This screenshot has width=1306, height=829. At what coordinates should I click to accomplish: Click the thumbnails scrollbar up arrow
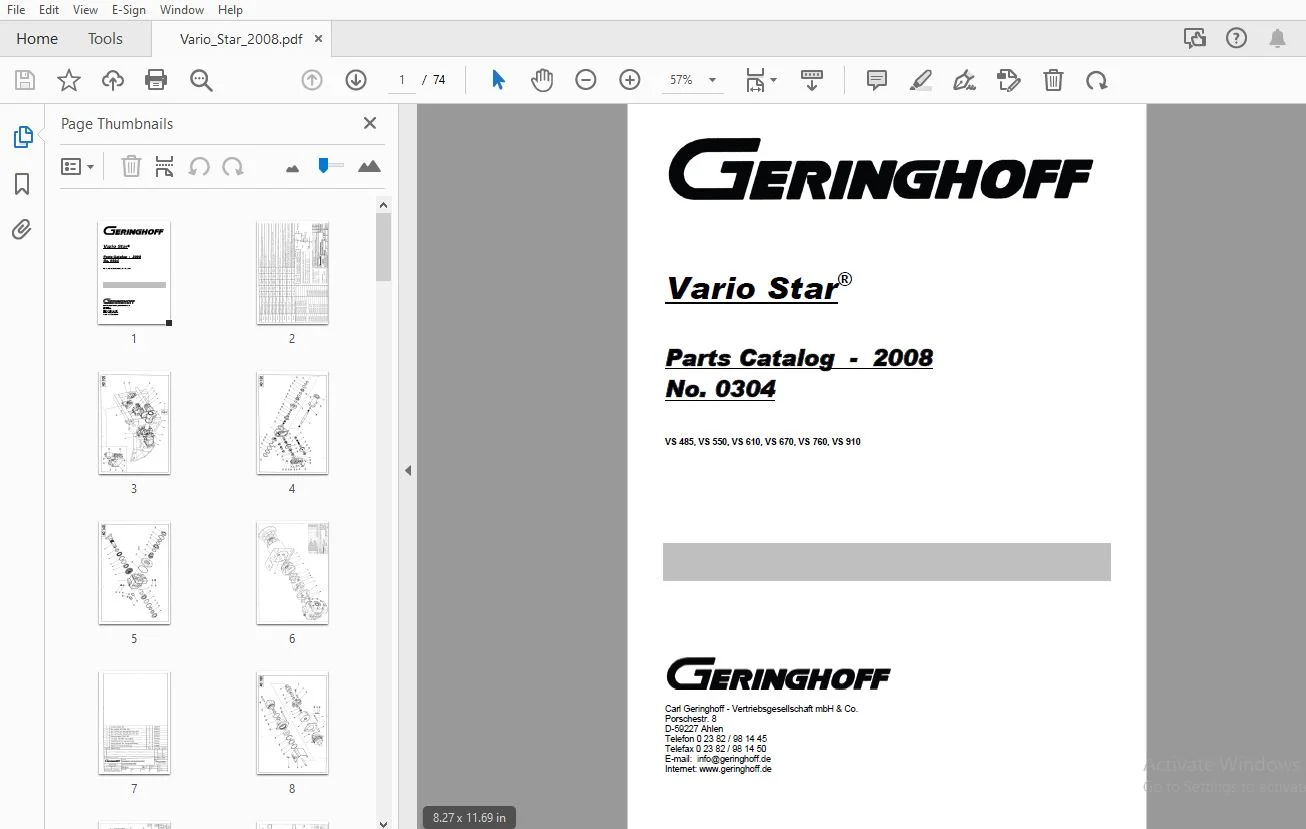(x=383, y=205)
